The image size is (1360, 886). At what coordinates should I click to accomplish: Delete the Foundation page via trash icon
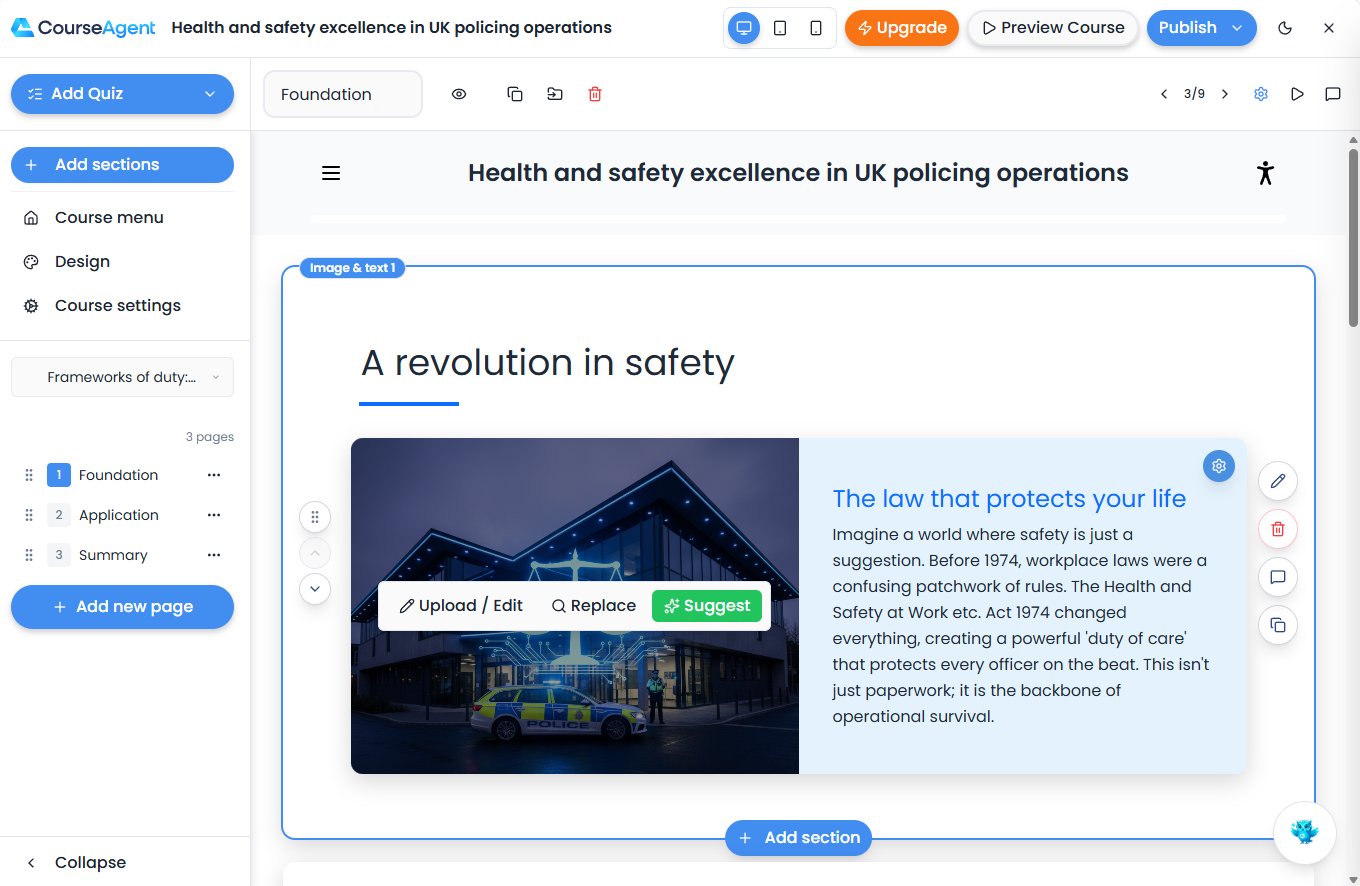pyautogui.click(x=595, y=93)
